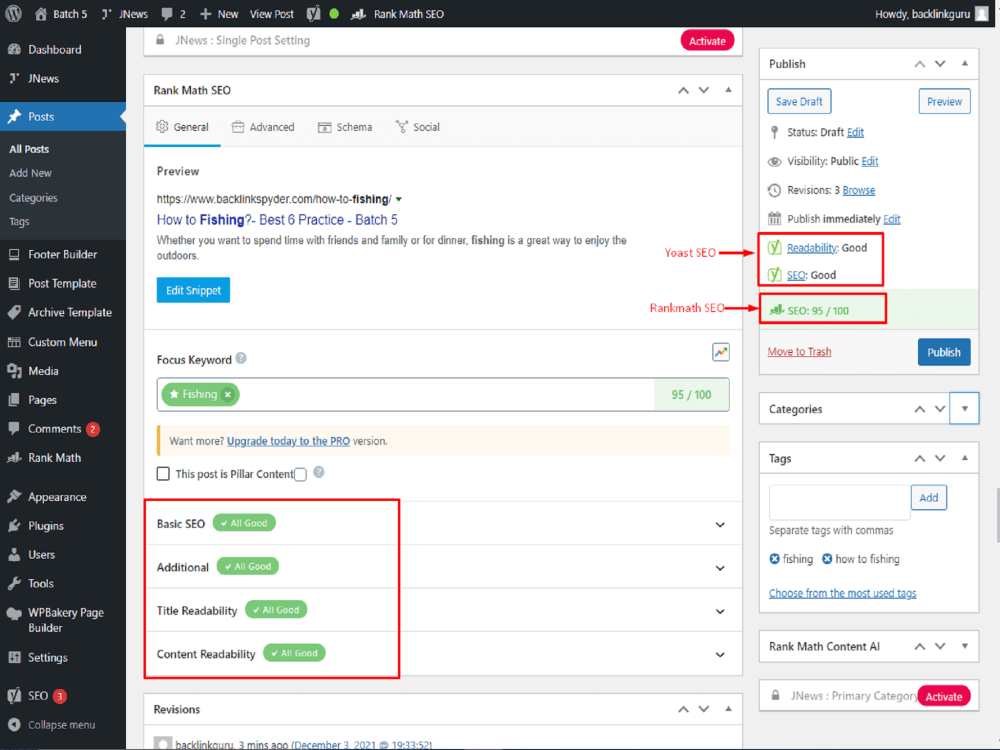Switch to the Social tab

point(418,127)
